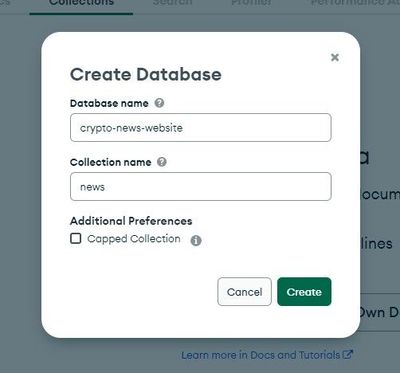This screenshot has width=400, height=373.
Task: Open Learn more in Docs and Tutorials link
Action: 260,355
